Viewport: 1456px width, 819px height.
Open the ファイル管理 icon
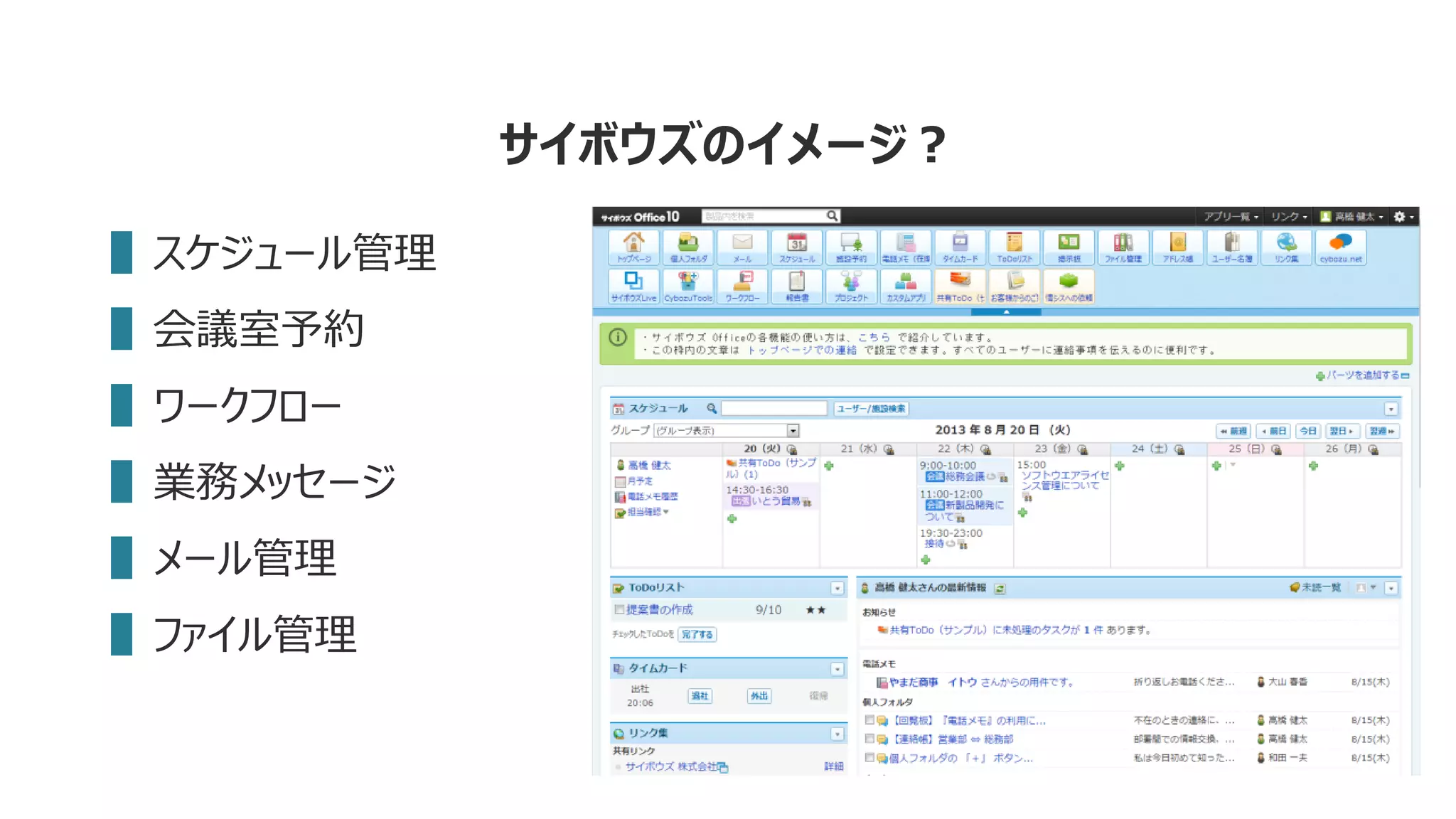(1123, 247)
